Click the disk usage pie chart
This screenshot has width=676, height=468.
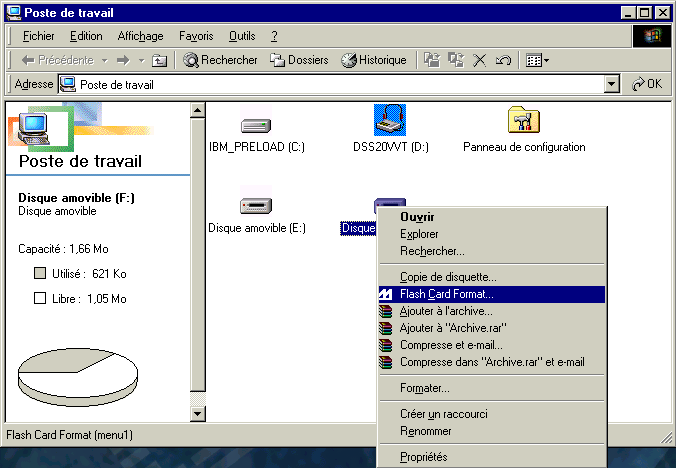tap(78, 378)
